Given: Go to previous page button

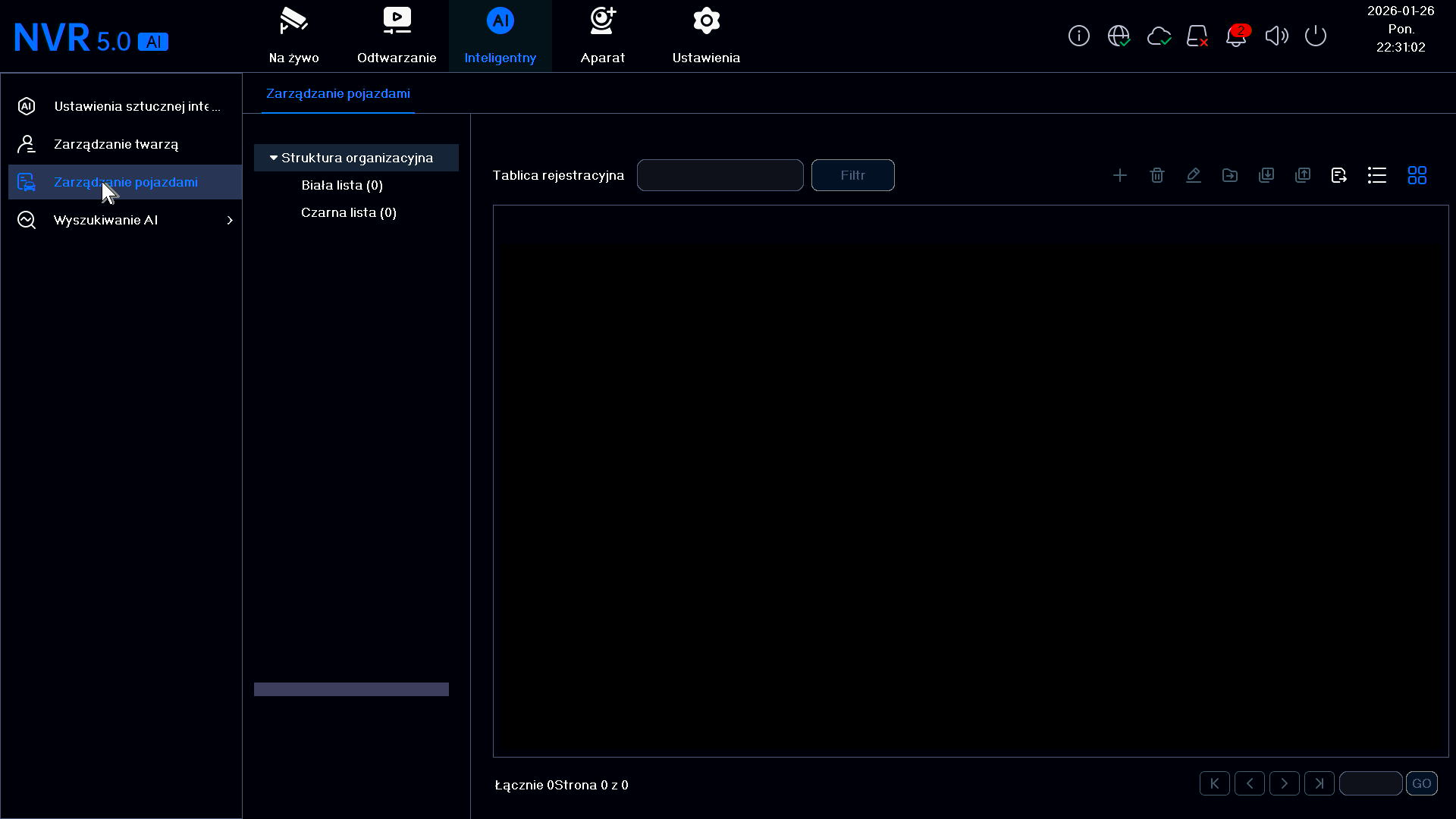Looking at the screenshot, I should (x=1250, y=783).
